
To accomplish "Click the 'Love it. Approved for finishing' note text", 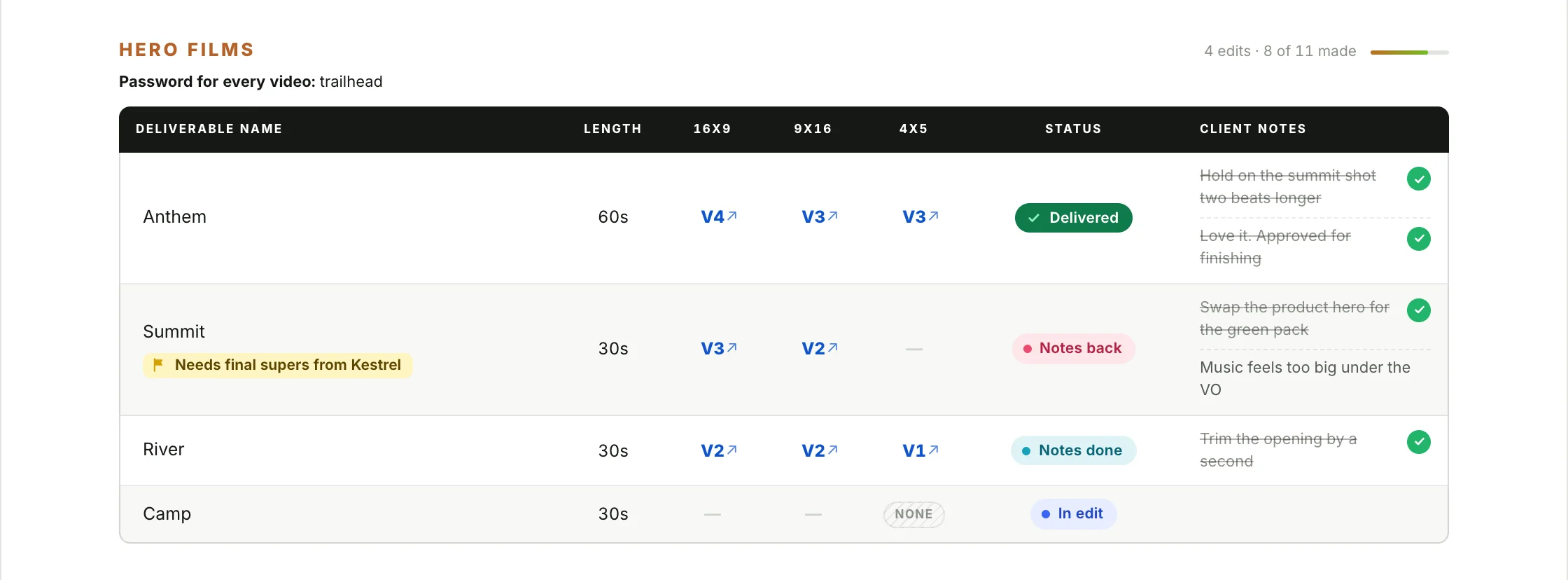I will tap(1275, 247).
